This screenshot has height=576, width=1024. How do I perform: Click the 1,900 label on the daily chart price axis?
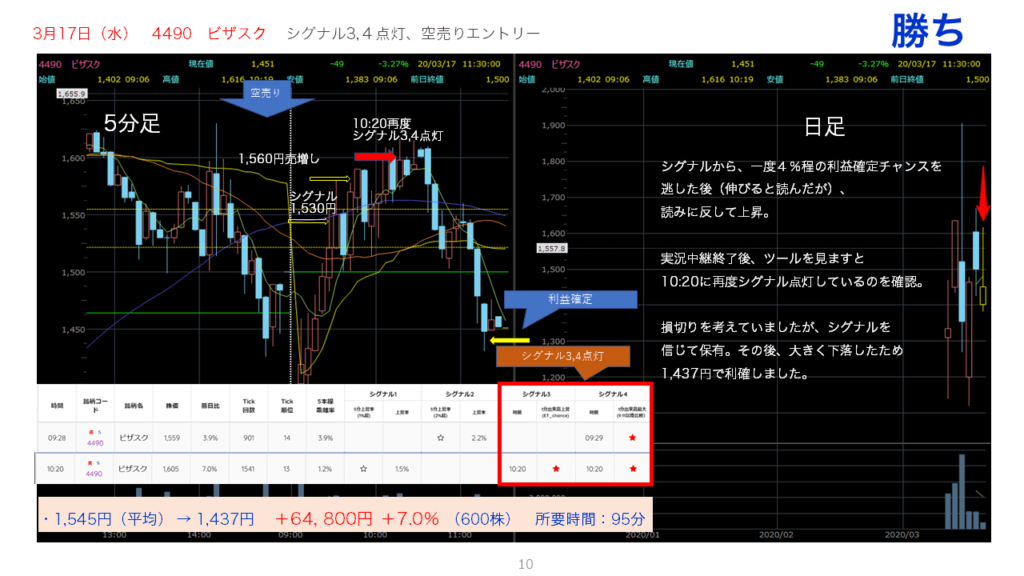(x=553, y=125)
